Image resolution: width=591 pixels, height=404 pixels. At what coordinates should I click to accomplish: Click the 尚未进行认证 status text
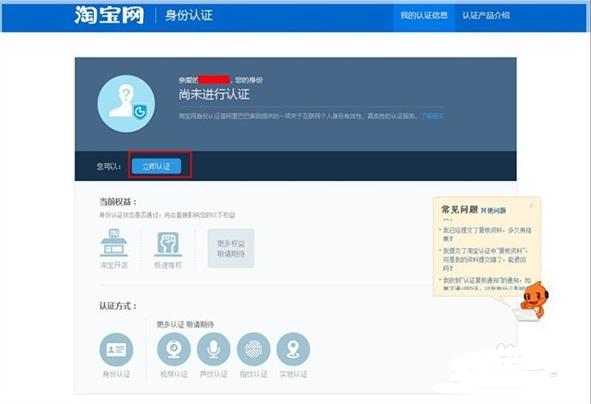click(x=214, y=95)
